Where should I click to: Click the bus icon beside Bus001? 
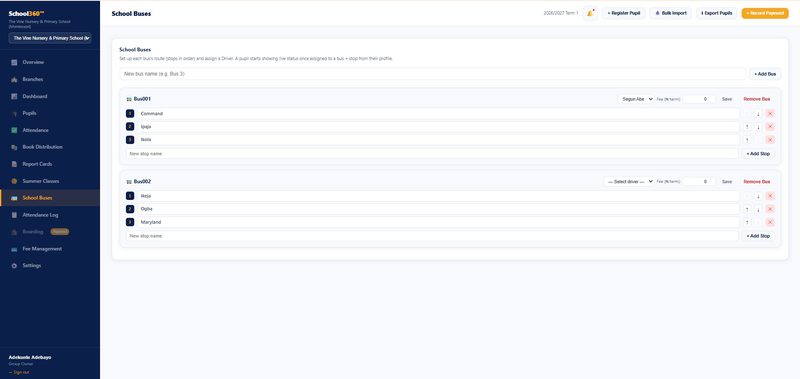click(x=129, y=99)
